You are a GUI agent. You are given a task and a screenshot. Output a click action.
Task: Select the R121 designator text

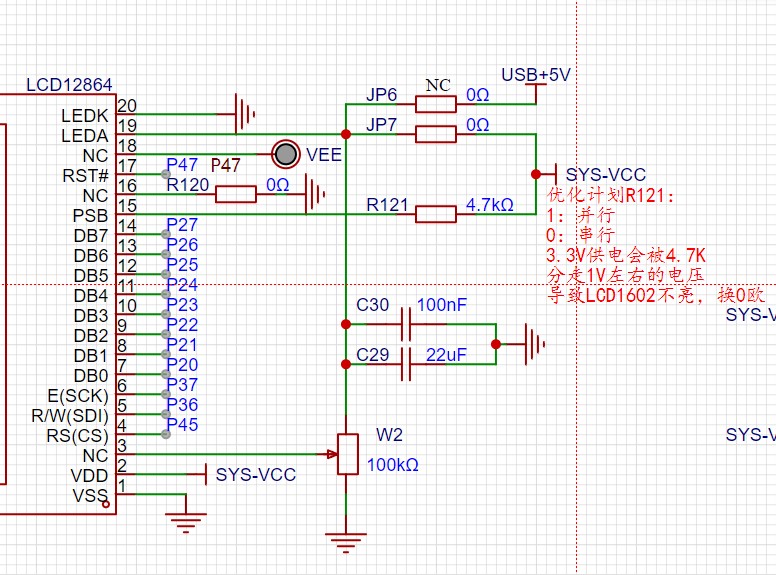(387, 205)
